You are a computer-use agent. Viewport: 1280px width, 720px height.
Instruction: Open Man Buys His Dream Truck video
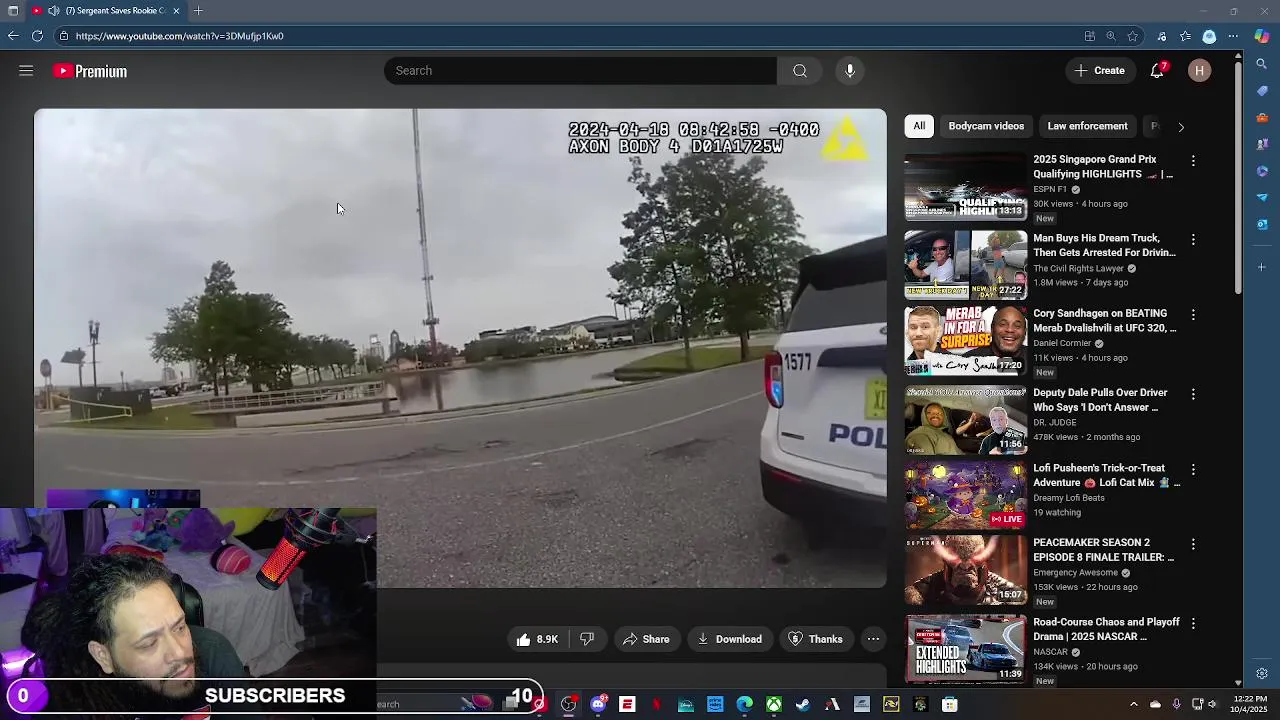(1104, 245)
